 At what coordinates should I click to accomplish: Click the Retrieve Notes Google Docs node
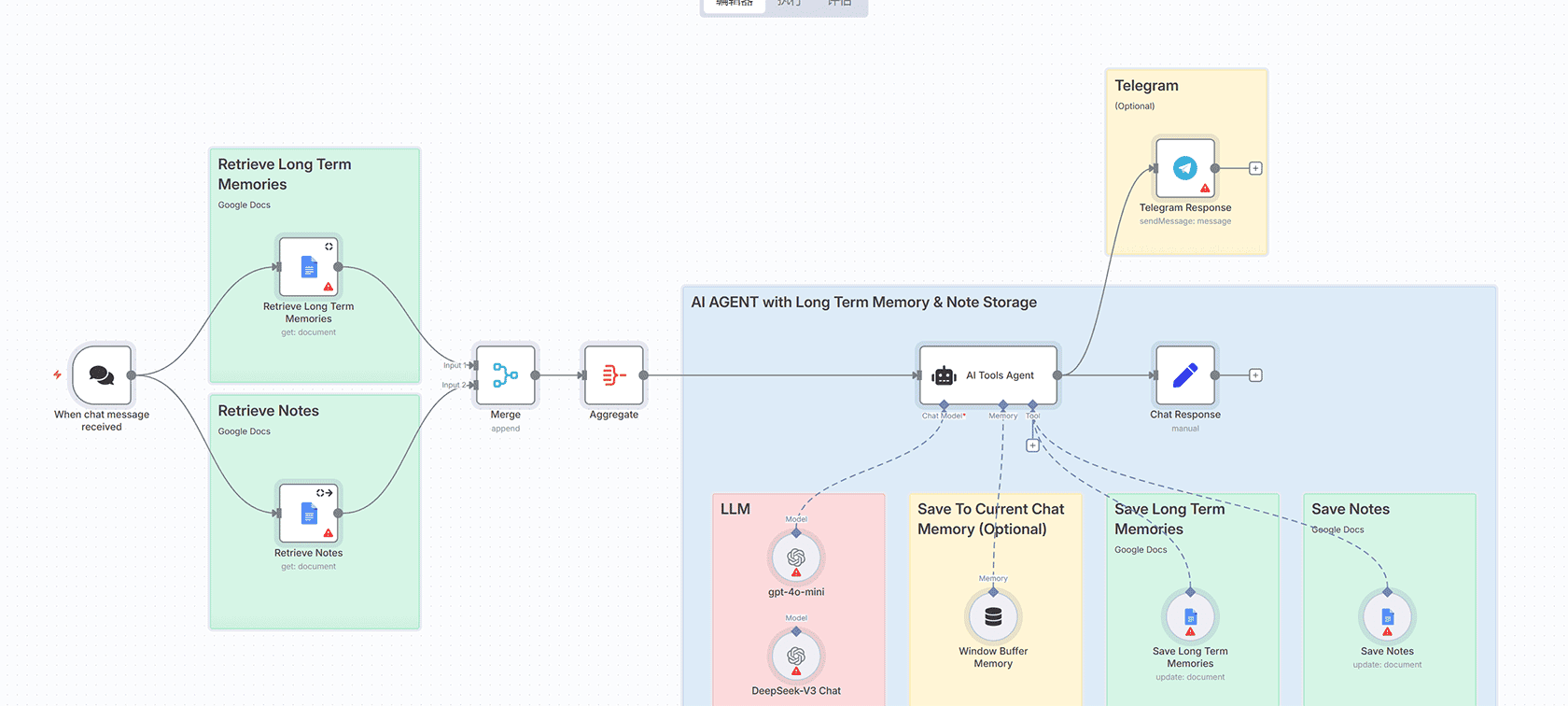pyautogui.click(x=309, y=513)
